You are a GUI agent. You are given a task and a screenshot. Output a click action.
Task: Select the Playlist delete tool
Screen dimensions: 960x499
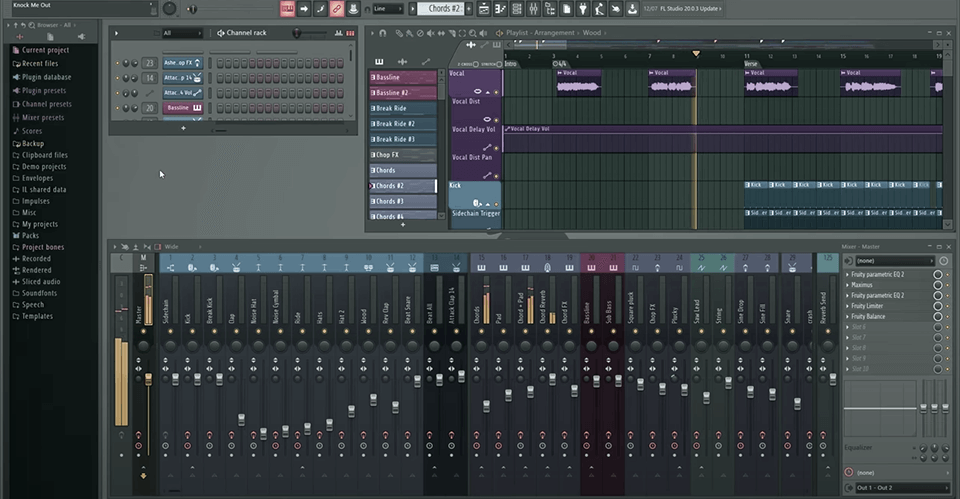point(420,33)
